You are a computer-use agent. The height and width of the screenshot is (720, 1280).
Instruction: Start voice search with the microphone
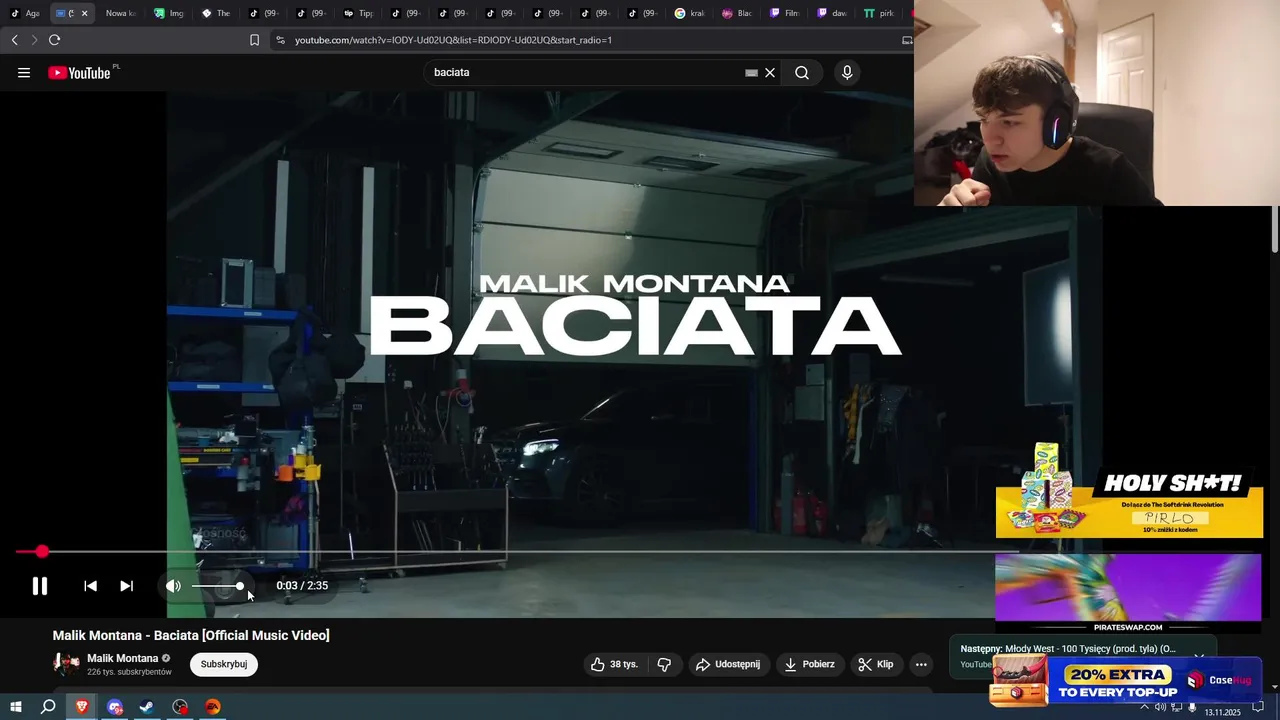pos(847,73)
